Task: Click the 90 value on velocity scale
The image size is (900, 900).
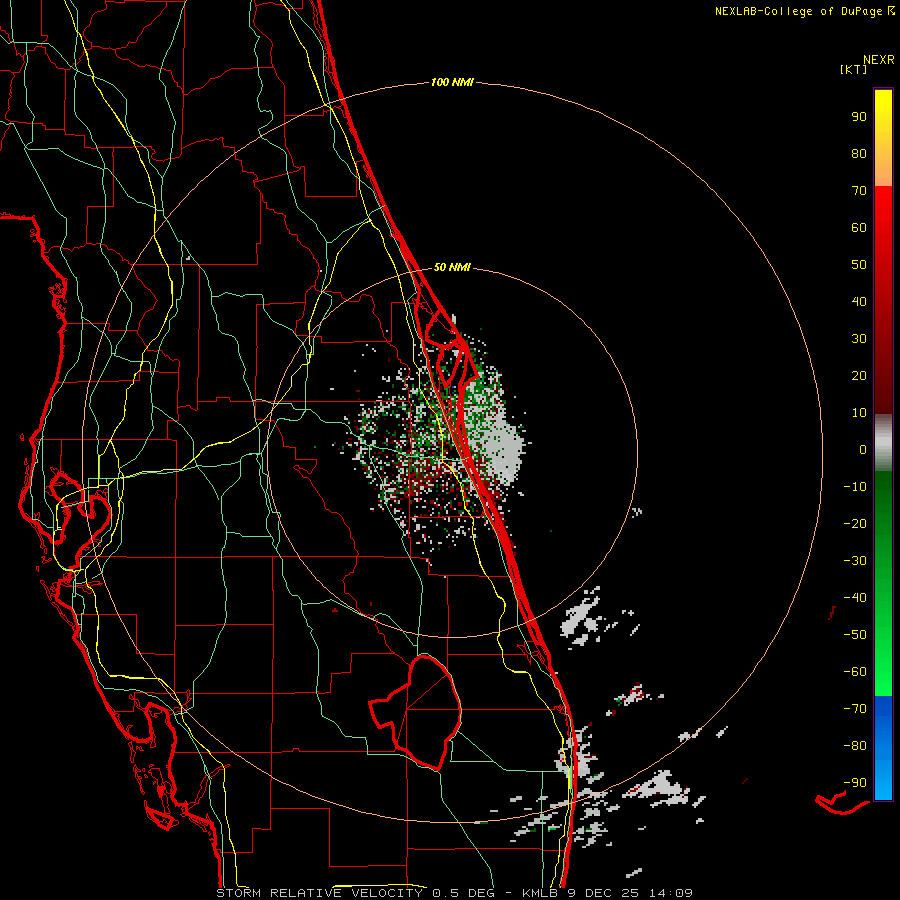Action: pyautogui.click(x=859, y=117)
